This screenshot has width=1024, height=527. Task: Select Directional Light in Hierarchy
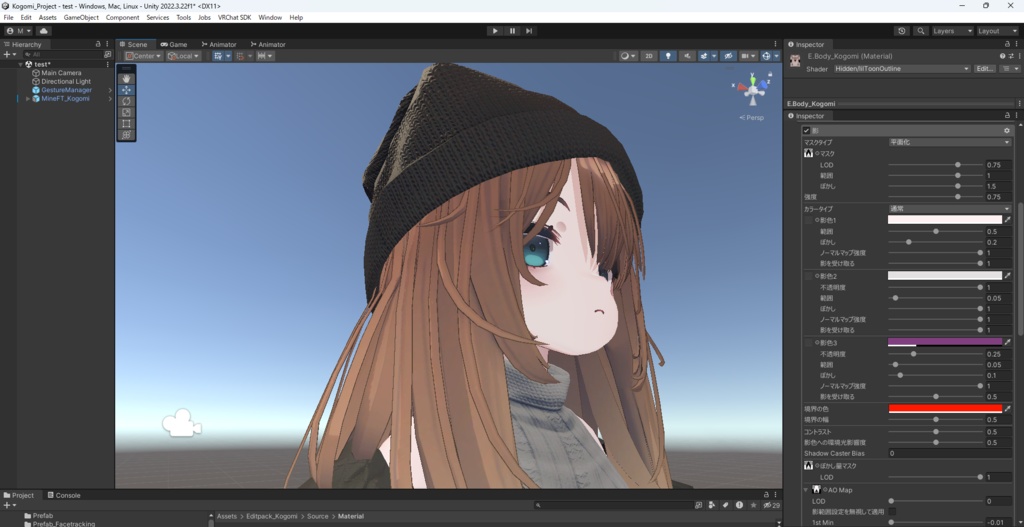(x=66, y=82)
